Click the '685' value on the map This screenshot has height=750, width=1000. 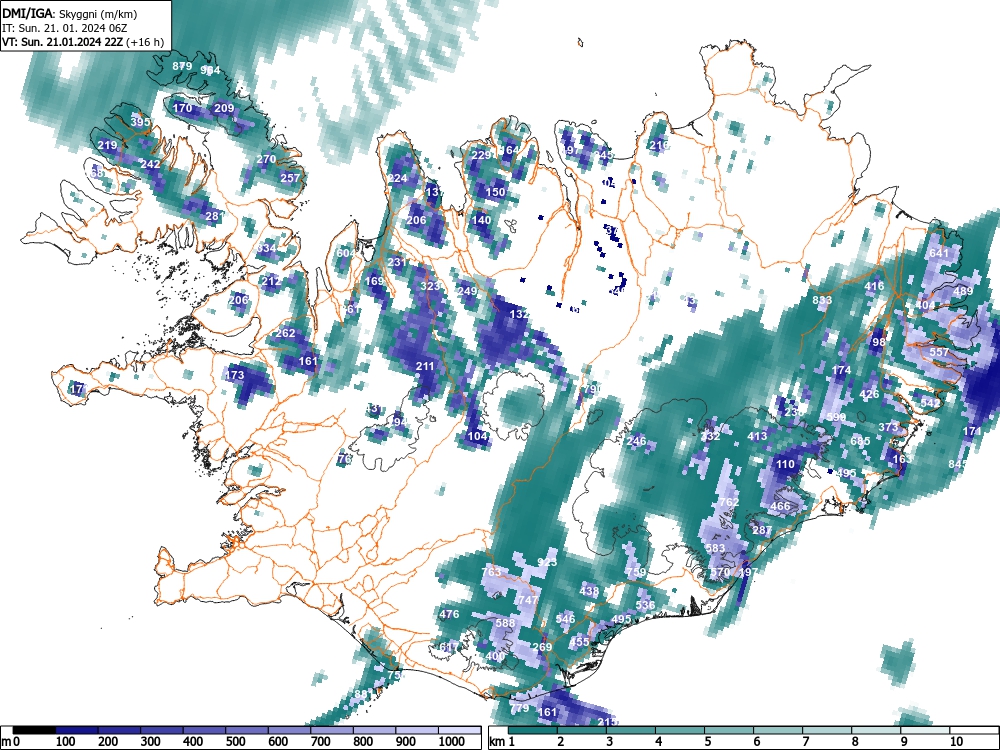click(860, 441)
